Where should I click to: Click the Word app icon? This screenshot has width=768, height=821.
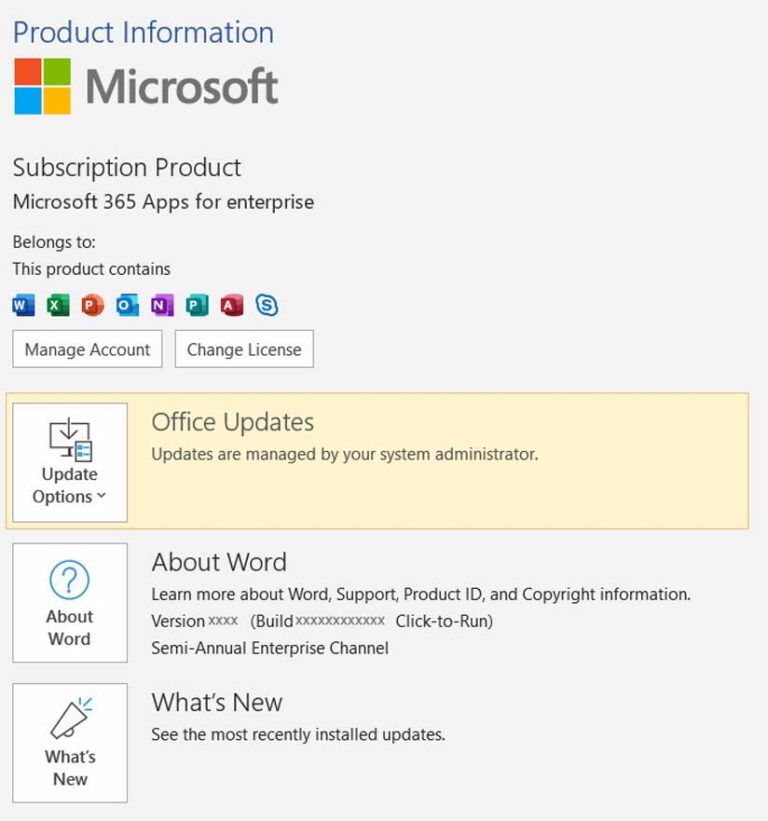pos(23,306)
